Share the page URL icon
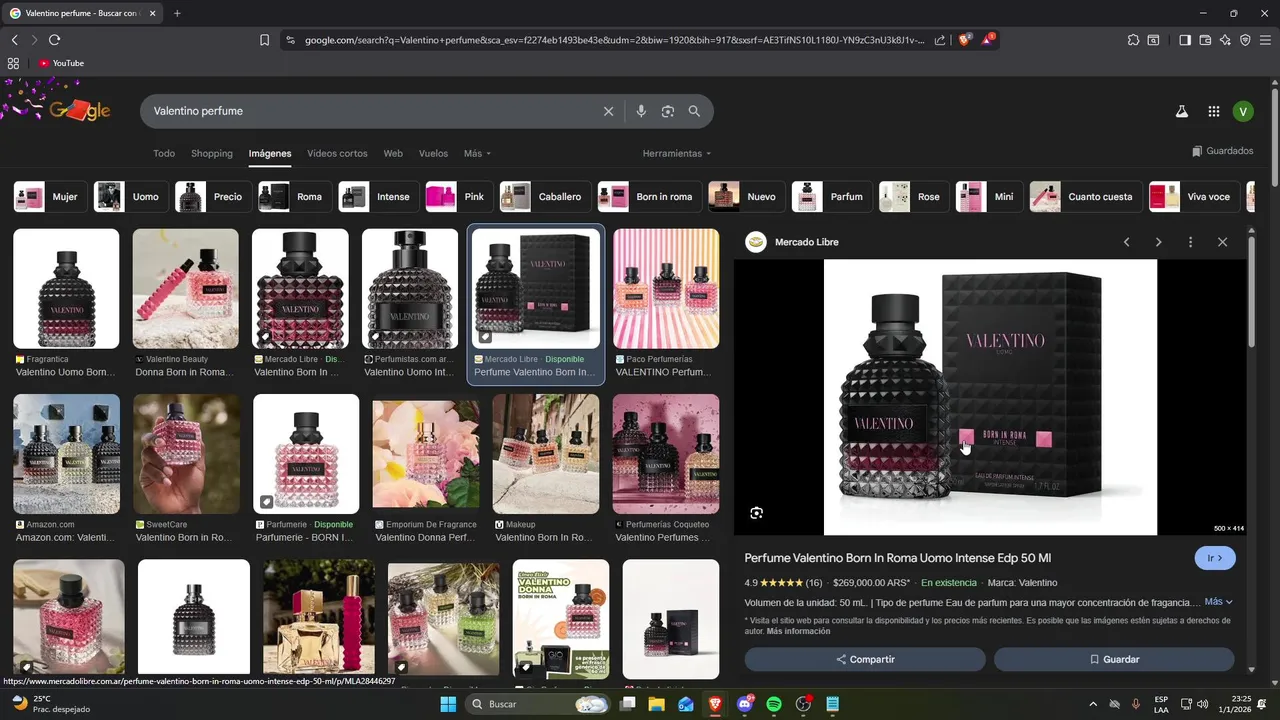Viewport: 1280px width, 720px height. pyautogui.click(x=940, y=40)
